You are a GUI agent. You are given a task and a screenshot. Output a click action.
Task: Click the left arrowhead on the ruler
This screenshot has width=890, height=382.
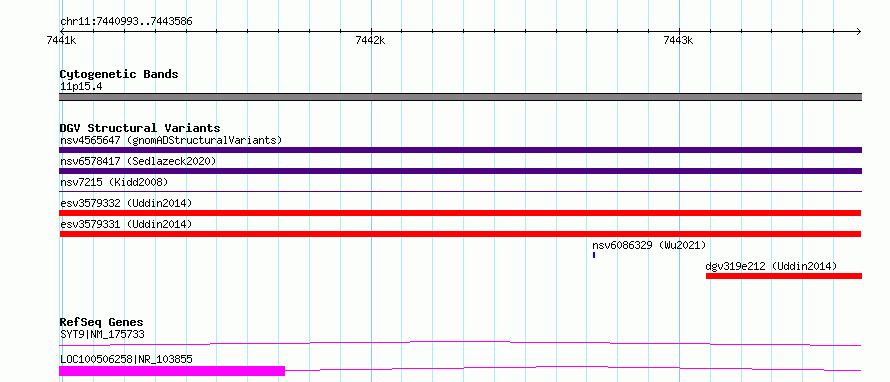pos(62,31)
